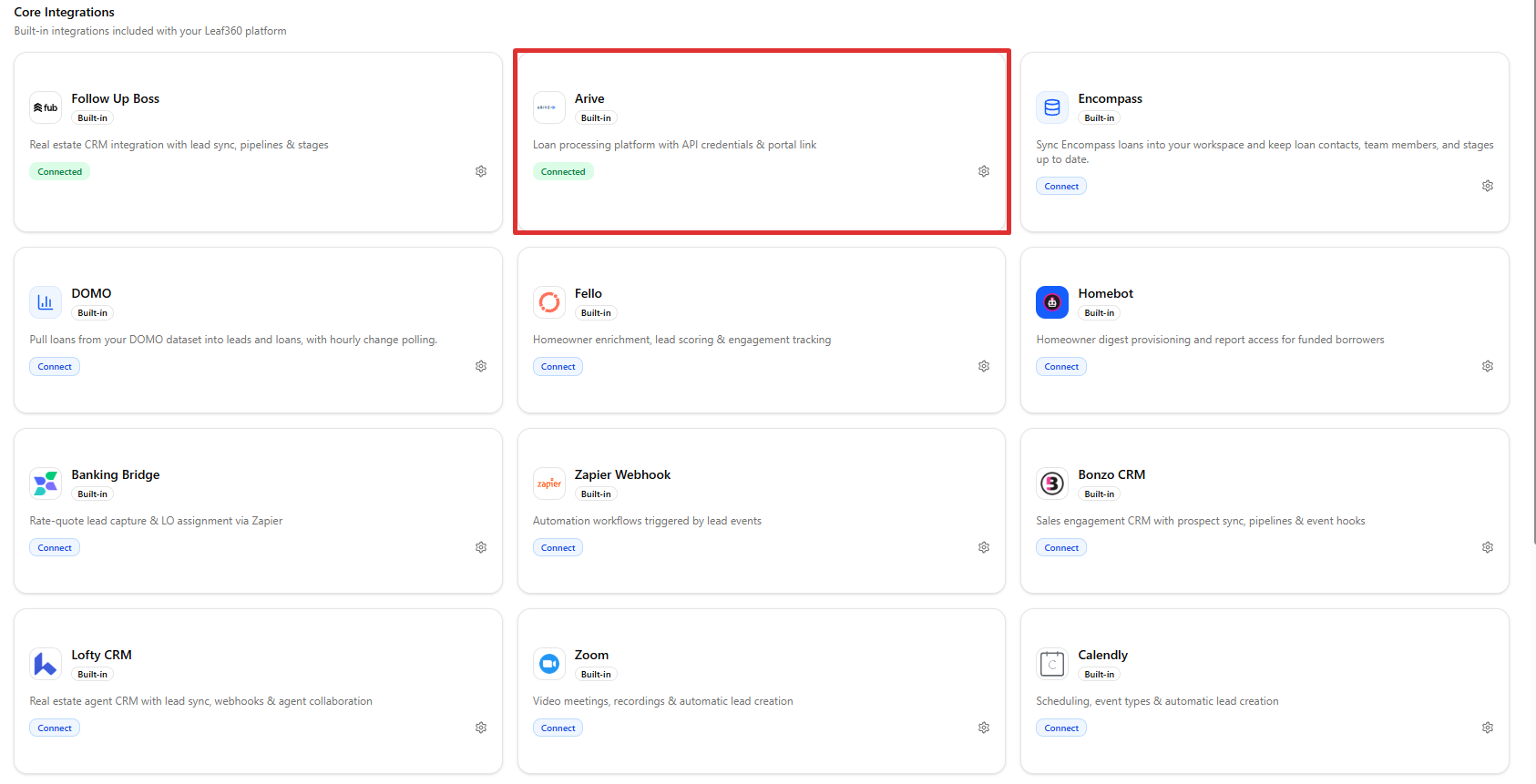Connect the Zapier Webhook integration
Screen dimensions: 1536x784
558,547
